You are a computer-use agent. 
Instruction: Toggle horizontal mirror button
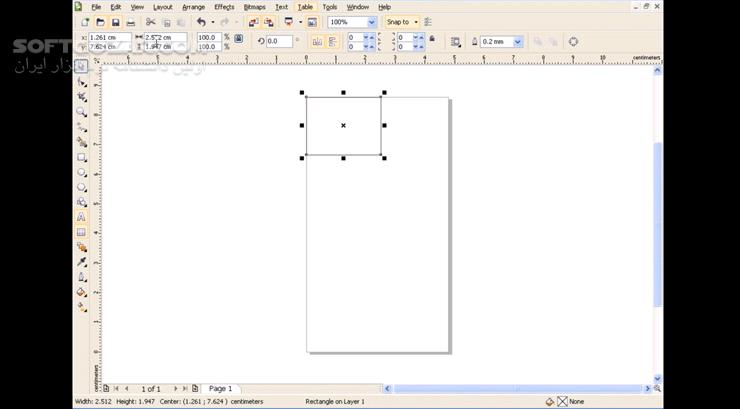(x=317, y=42)
